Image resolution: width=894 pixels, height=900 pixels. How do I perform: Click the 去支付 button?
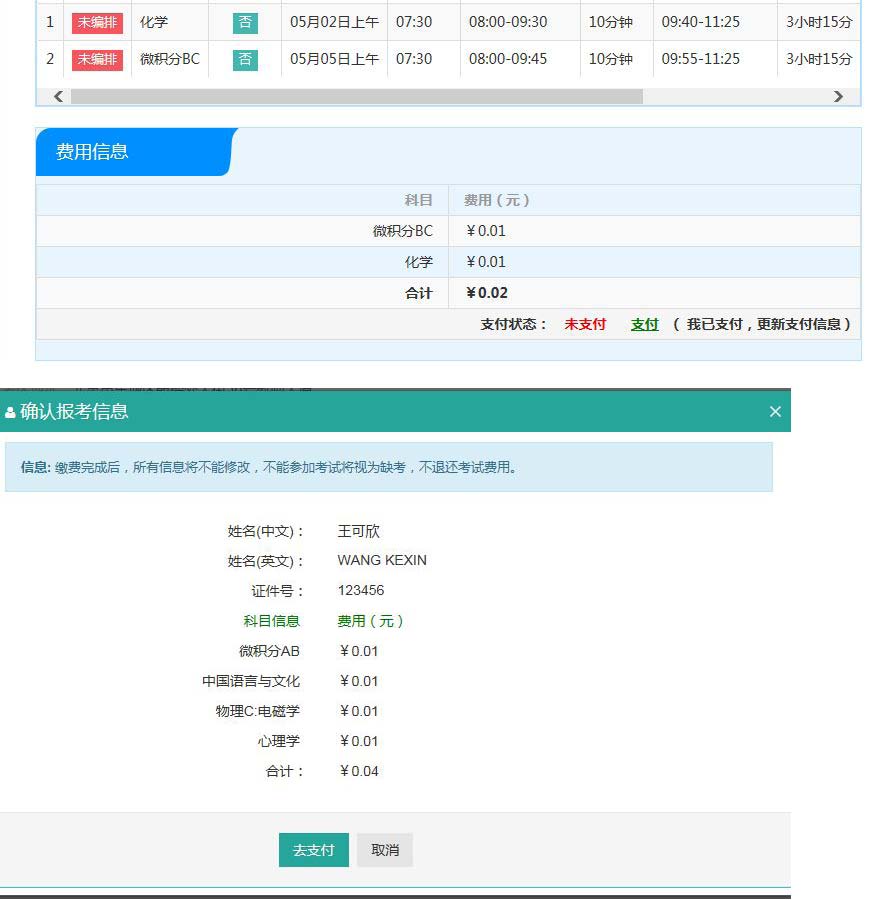[x=313, y=850]
